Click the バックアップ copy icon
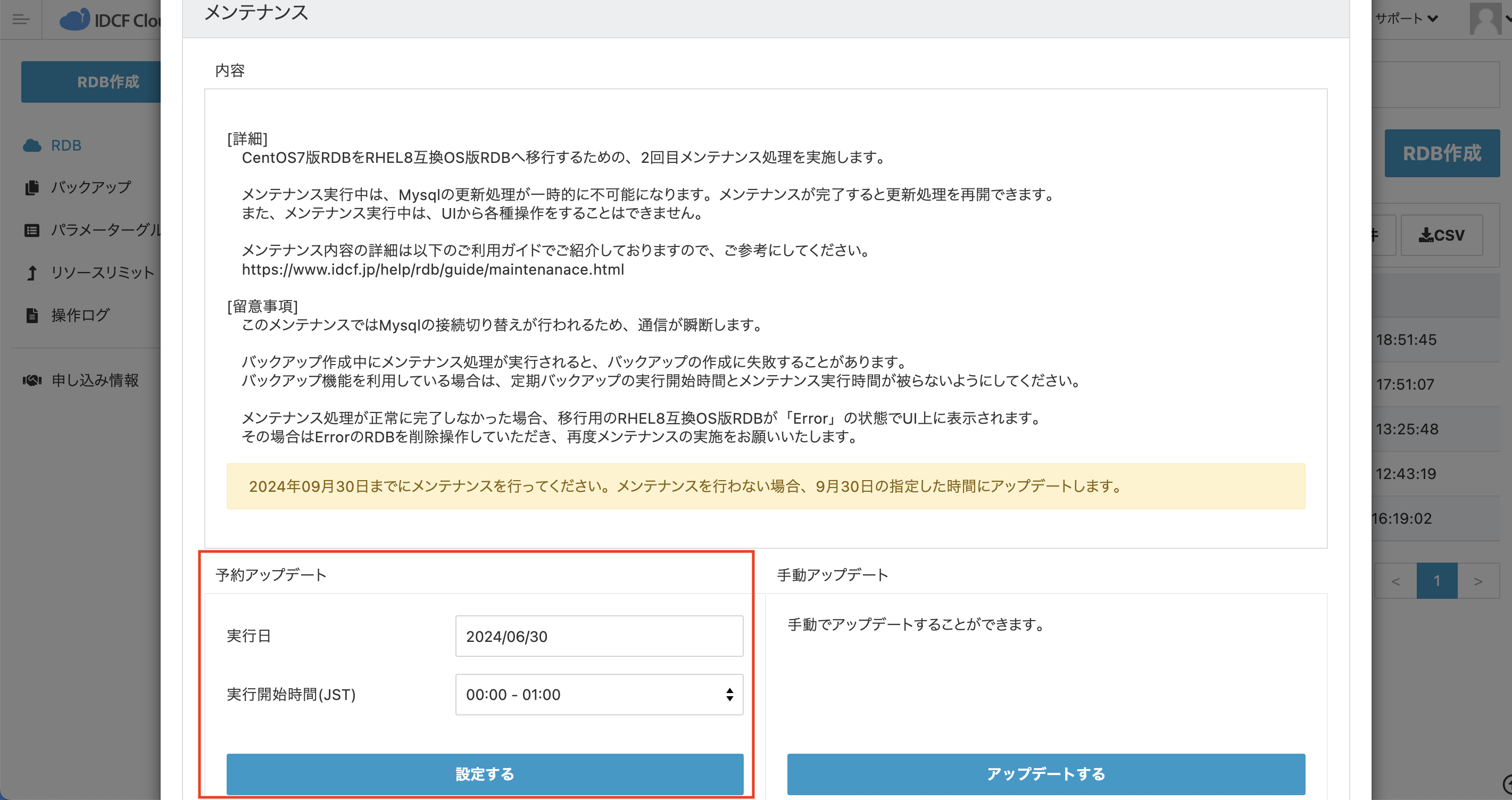 pos(32,187)
